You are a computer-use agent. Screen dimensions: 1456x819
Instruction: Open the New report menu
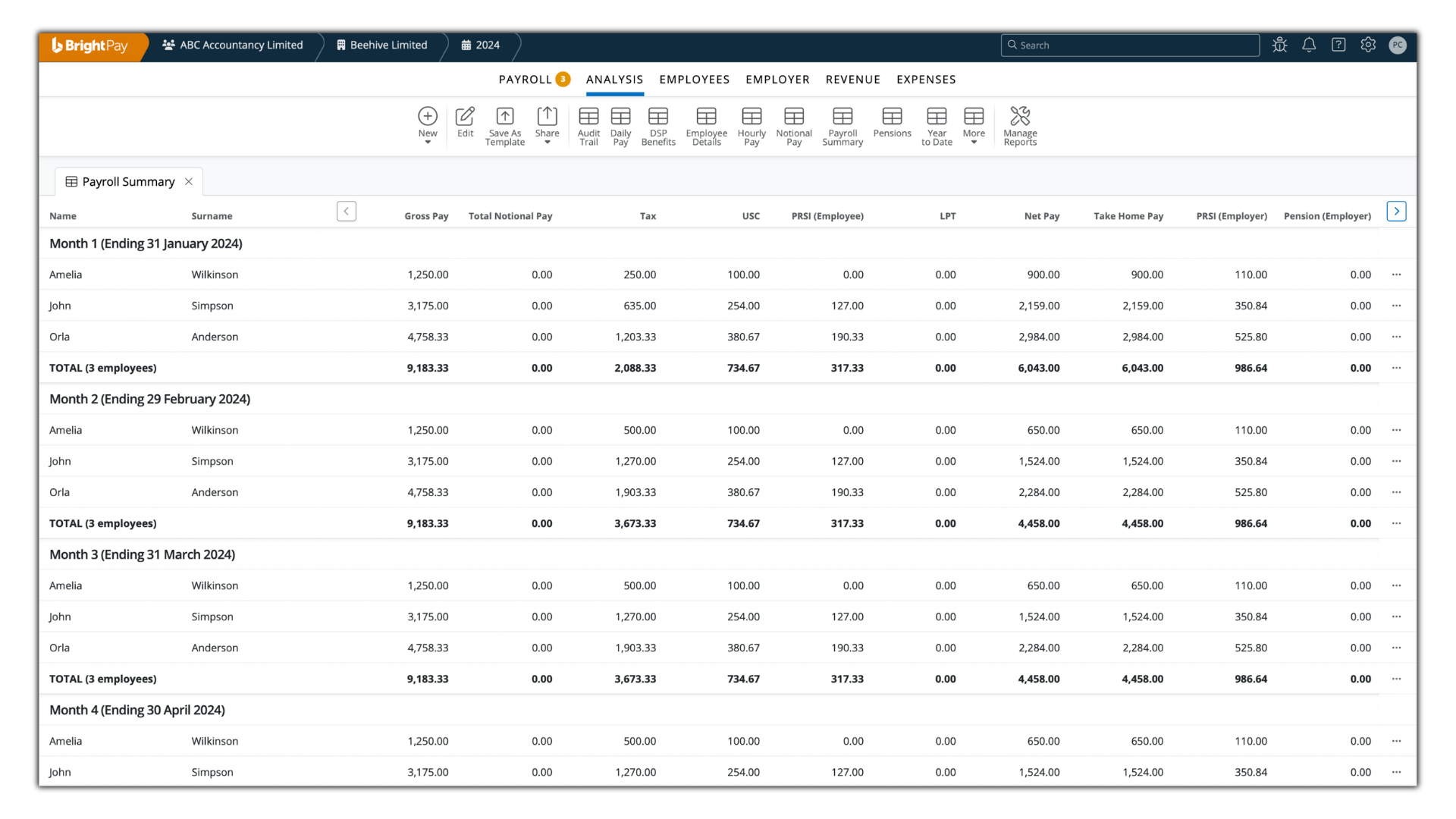(428, 125)
